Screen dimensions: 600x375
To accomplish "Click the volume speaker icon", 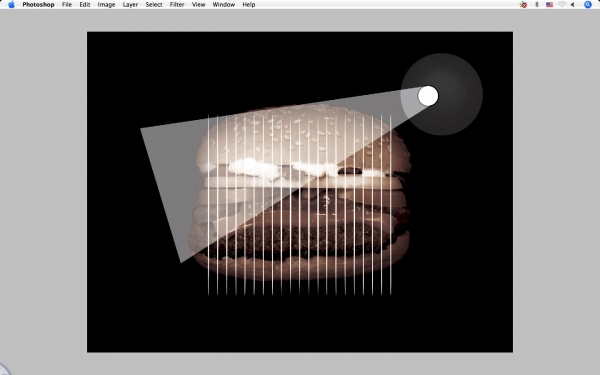I will pyautogui.click(x=572, y=5).
